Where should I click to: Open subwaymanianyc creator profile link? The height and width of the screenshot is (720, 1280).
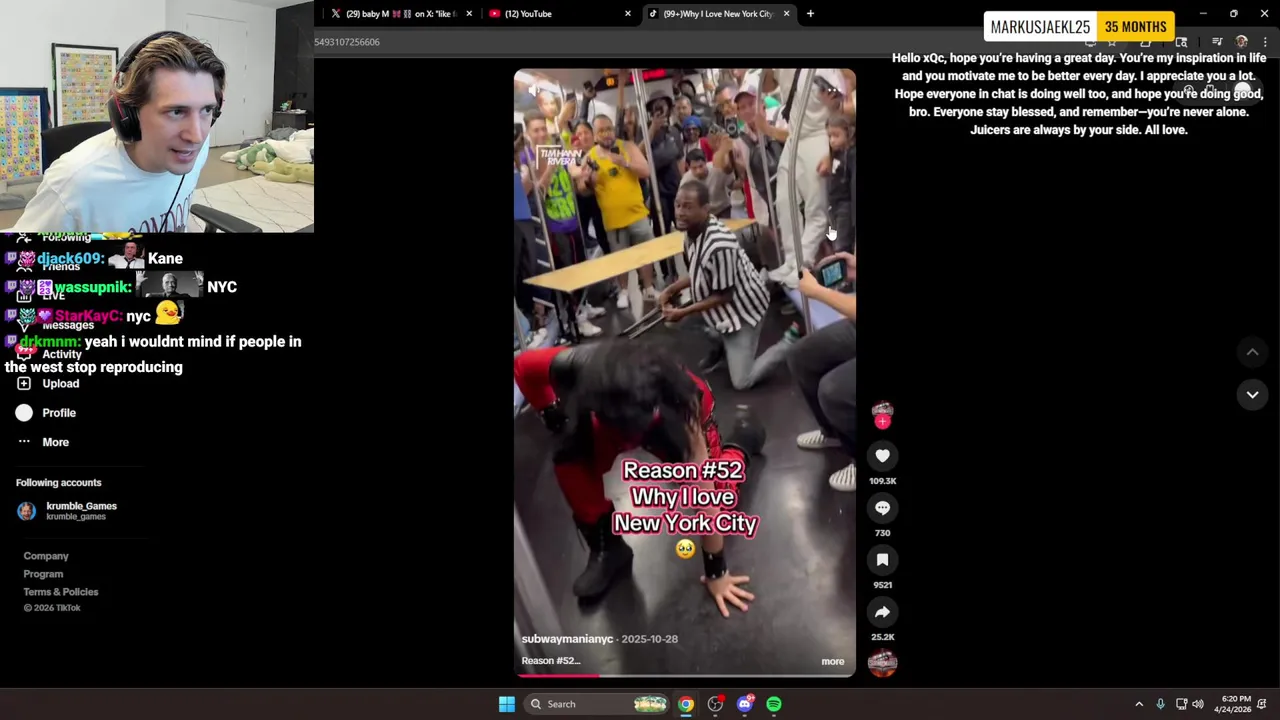(567, 639)
